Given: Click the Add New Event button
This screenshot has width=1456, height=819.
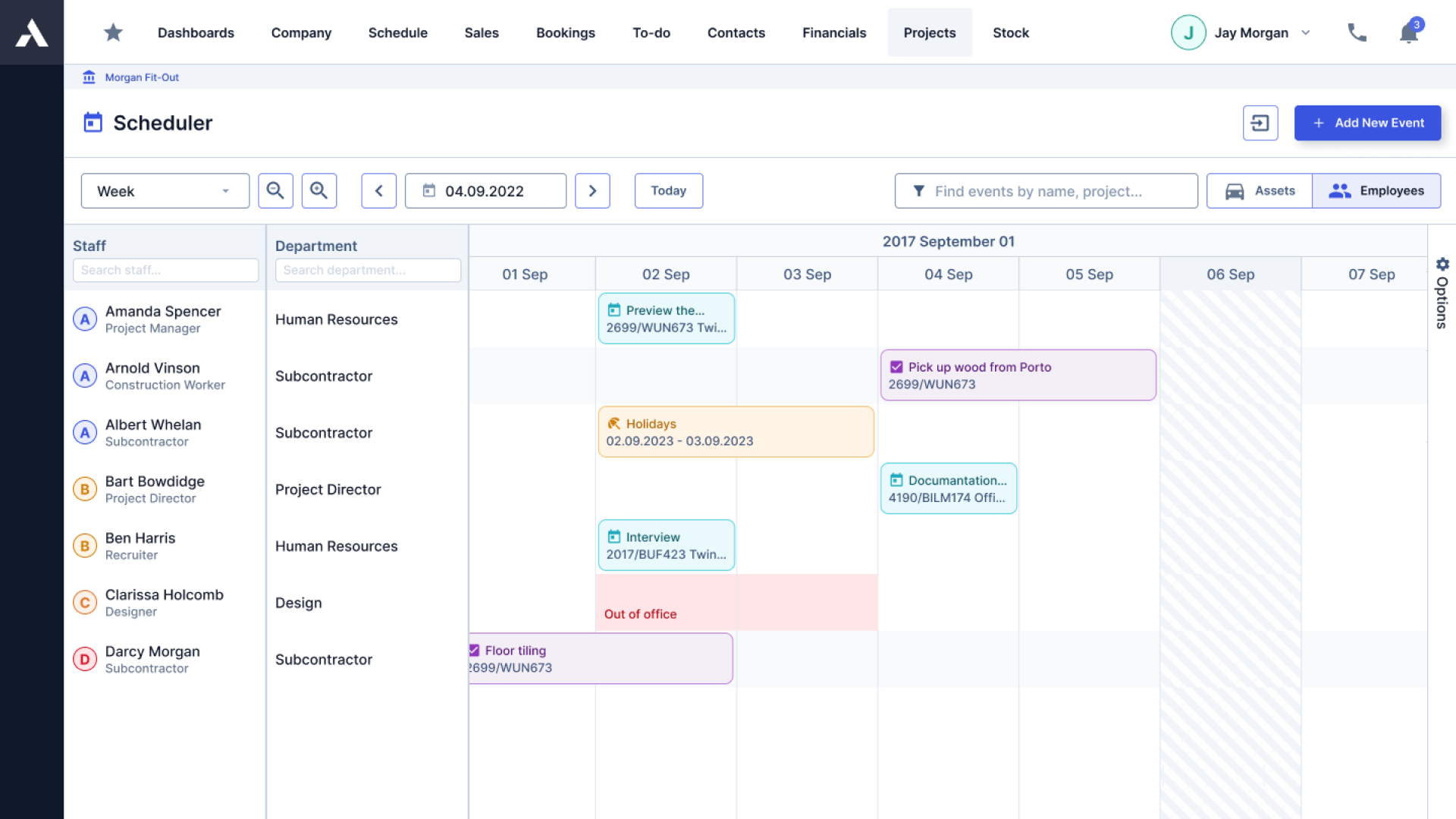Looking at the screenshot, I should point(1367,123).
